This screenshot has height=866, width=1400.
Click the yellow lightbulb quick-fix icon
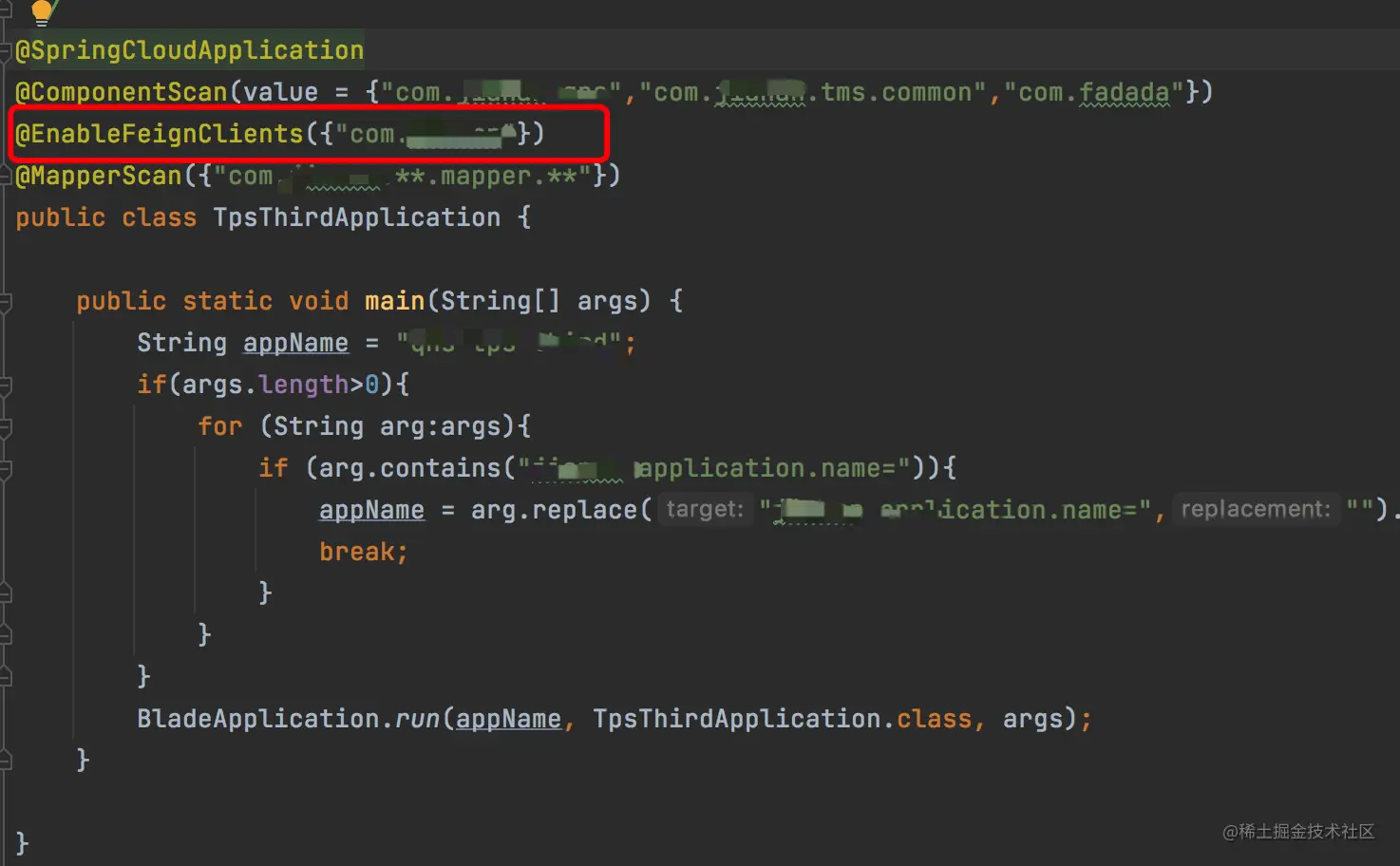pyautogui.click(x=42, y=11)
